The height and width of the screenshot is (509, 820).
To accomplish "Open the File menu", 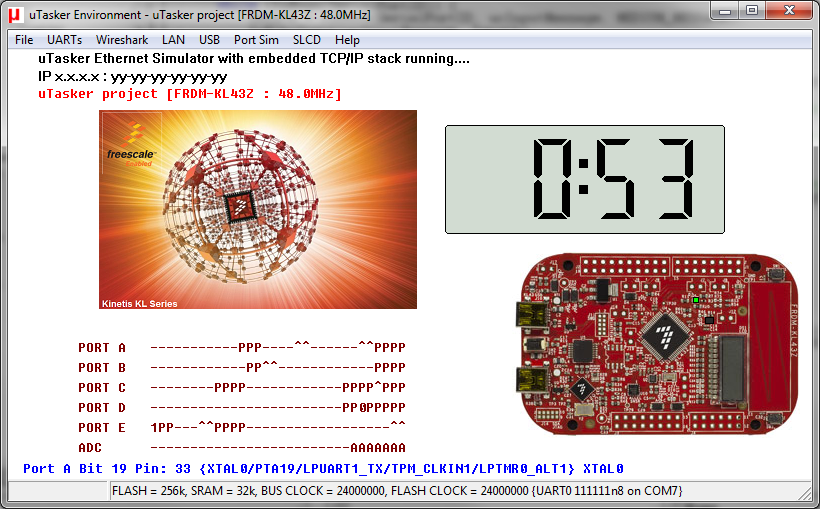I will 24,40.
